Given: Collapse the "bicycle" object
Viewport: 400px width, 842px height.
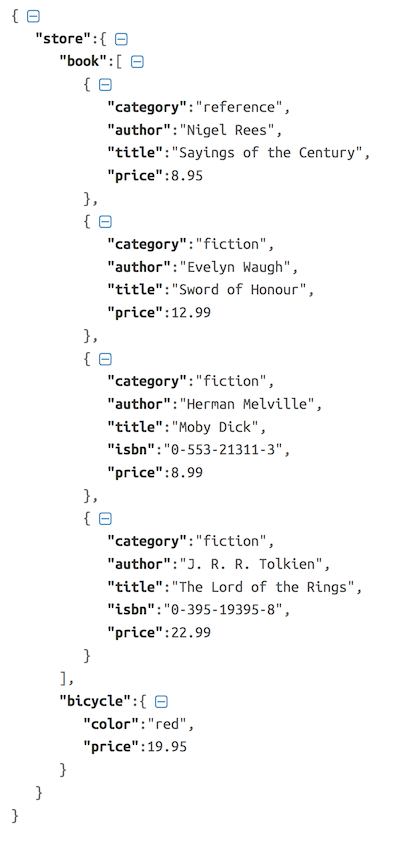Looking at the screenshot, I should tap(161, 702).
